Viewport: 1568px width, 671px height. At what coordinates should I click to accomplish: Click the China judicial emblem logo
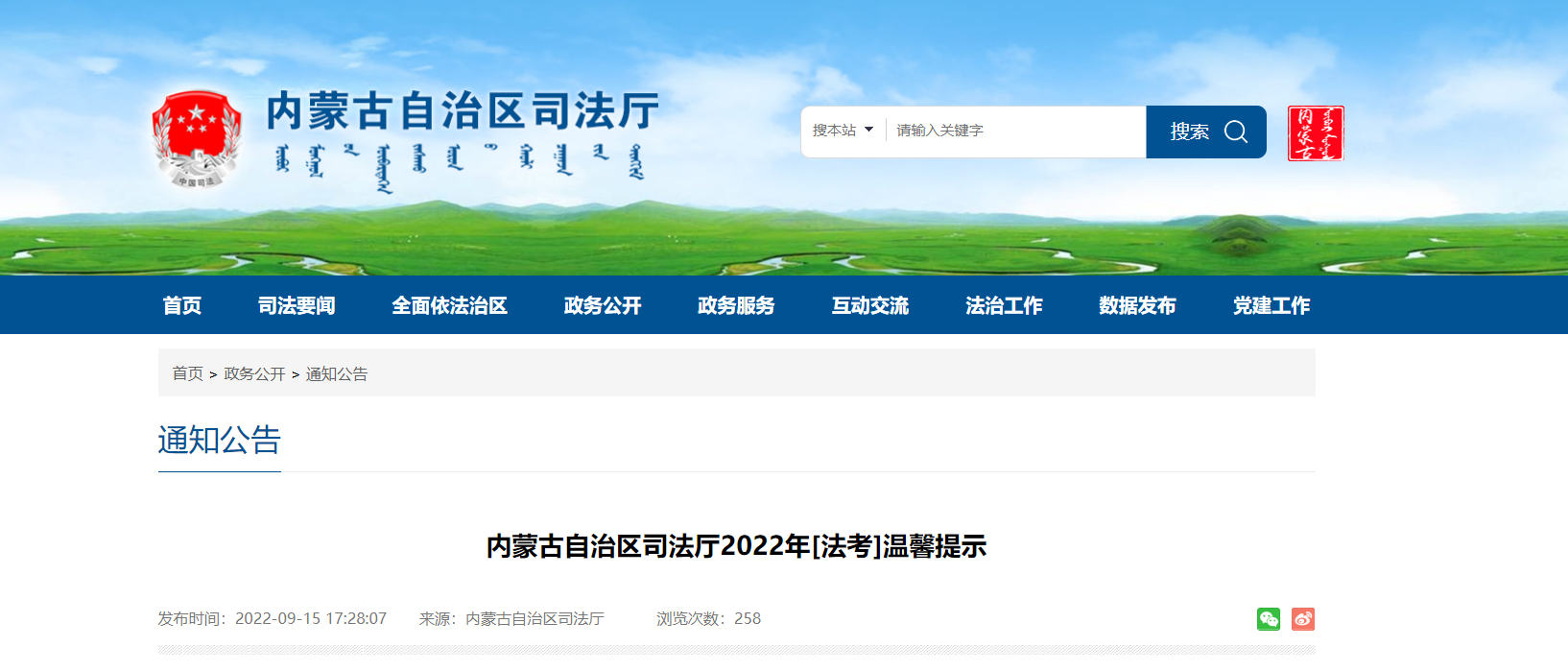coord(197,138)
